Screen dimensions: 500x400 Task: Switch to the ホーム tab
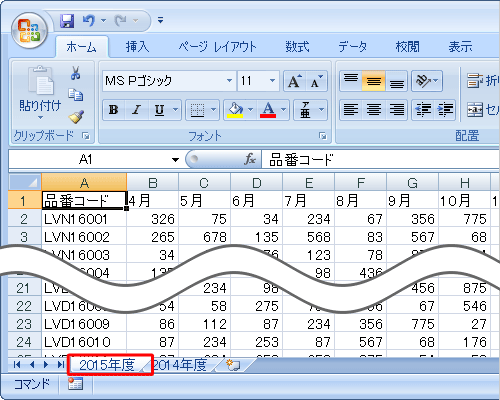[x=81, y=47]
